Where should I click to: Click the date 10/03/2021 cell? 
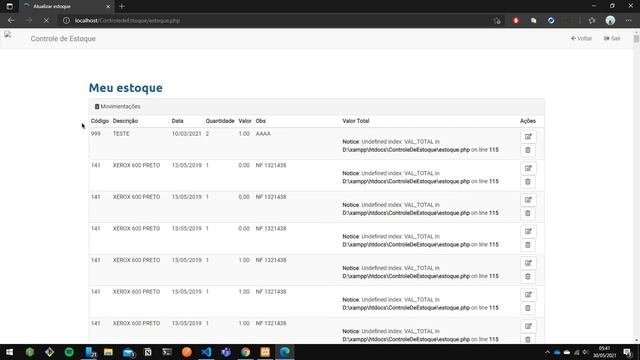[186, 134]
